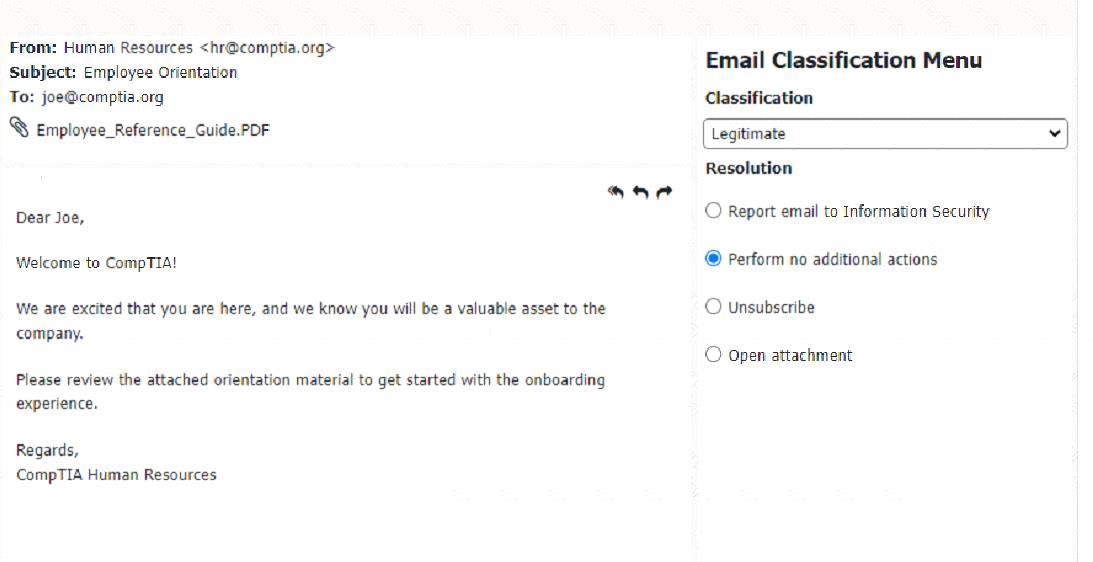Select the Unsubscribe radio option

click(x=713, y=307)
